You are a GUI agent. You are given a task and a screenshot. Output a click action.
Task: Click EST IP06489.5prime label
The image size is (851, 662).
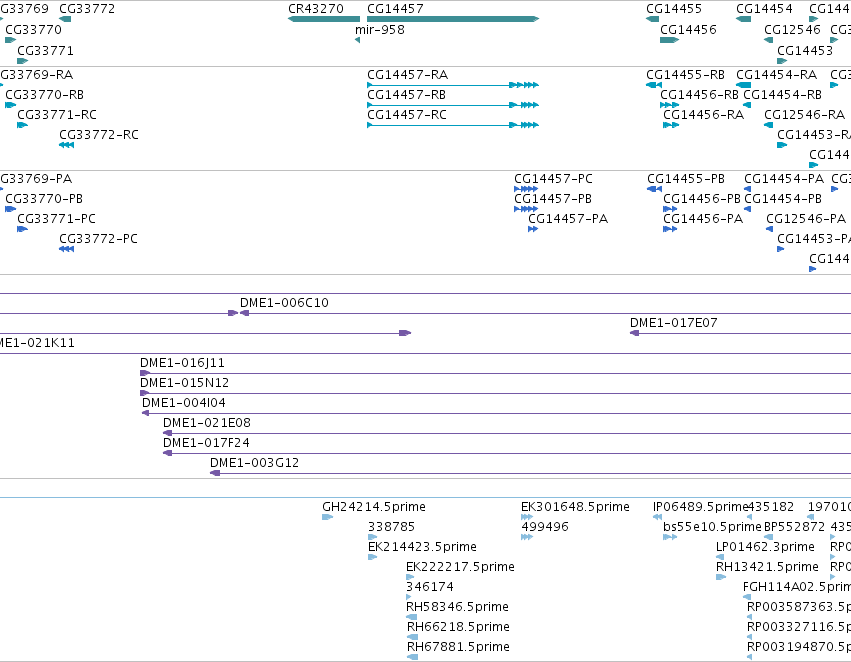(701, 507)
